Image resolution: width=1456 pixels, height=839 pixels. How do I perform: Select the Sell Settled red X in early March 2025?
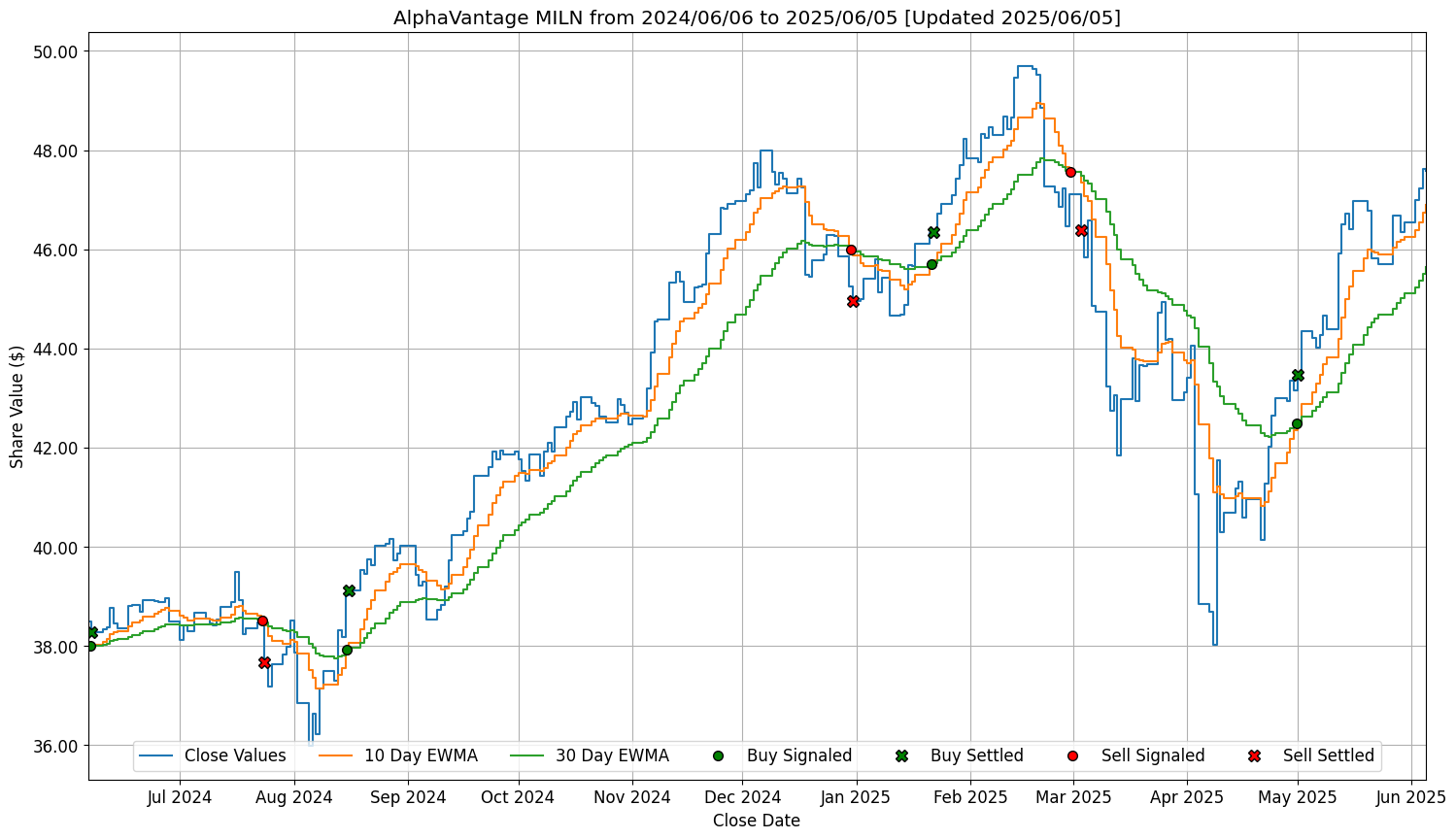coord(1081,230)
